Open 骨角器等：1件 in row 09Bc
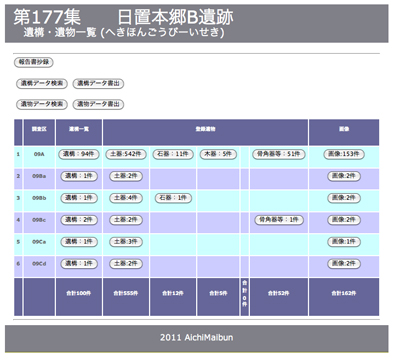The width and height of the screenshot is (400, 364). point(279,220)
